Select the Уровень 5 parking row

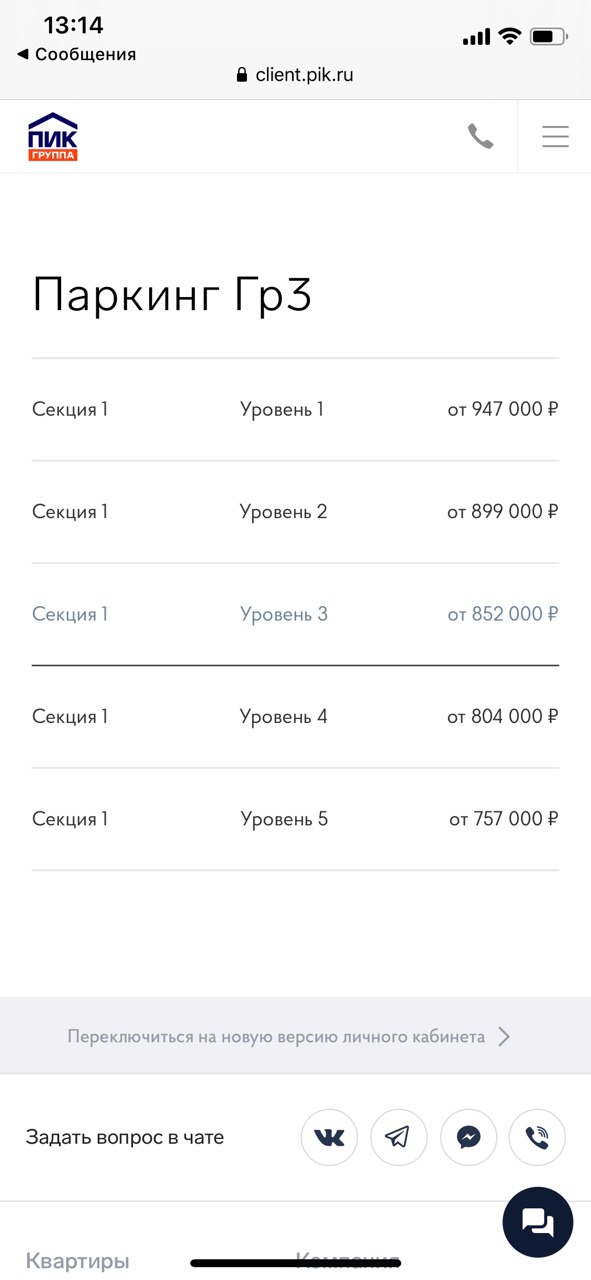click(x=295, y=819)
